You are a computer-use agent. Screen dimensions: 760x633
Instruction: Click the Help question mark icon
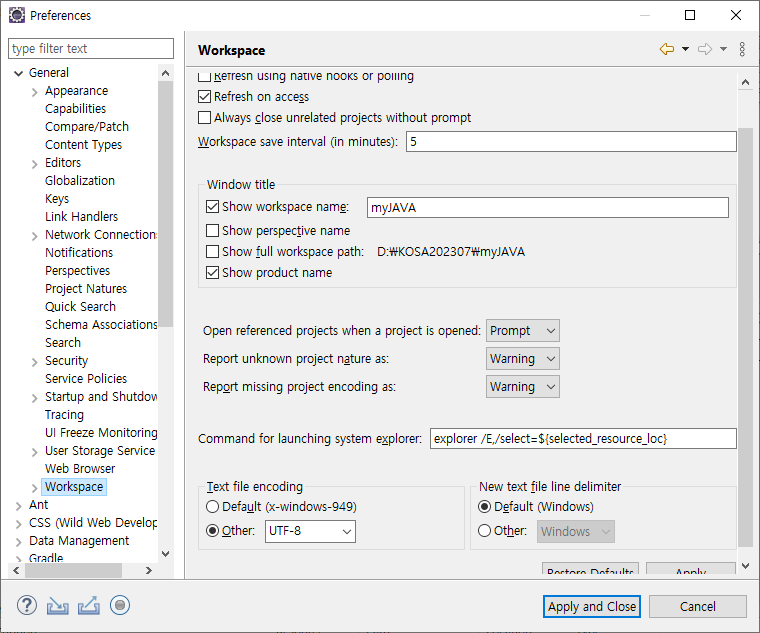click(27, 605)
